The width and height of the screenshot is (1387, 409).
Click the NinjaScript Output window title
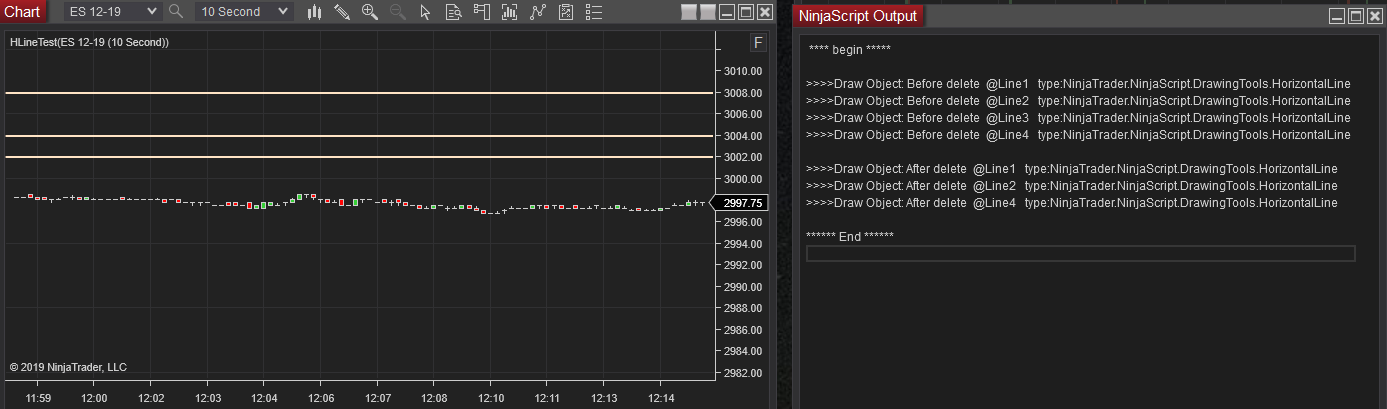click(857, 15)
